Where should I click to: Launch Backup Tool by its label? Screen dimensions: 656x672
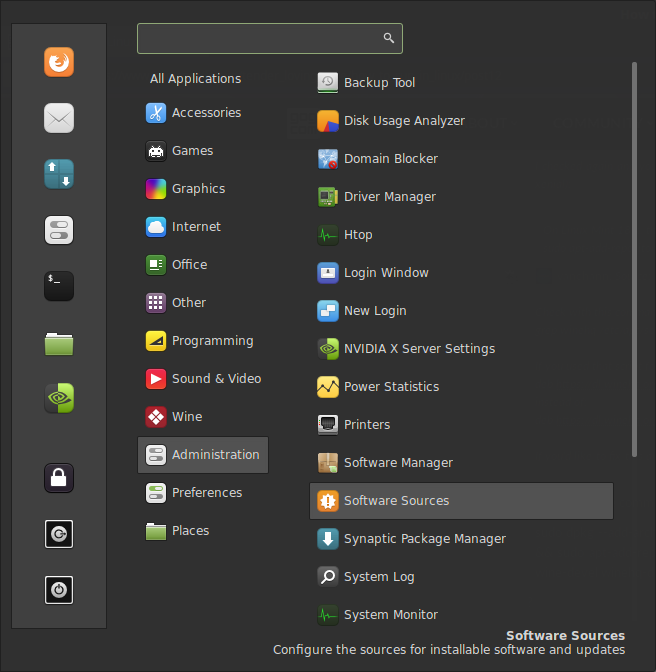tap(379, 83)
